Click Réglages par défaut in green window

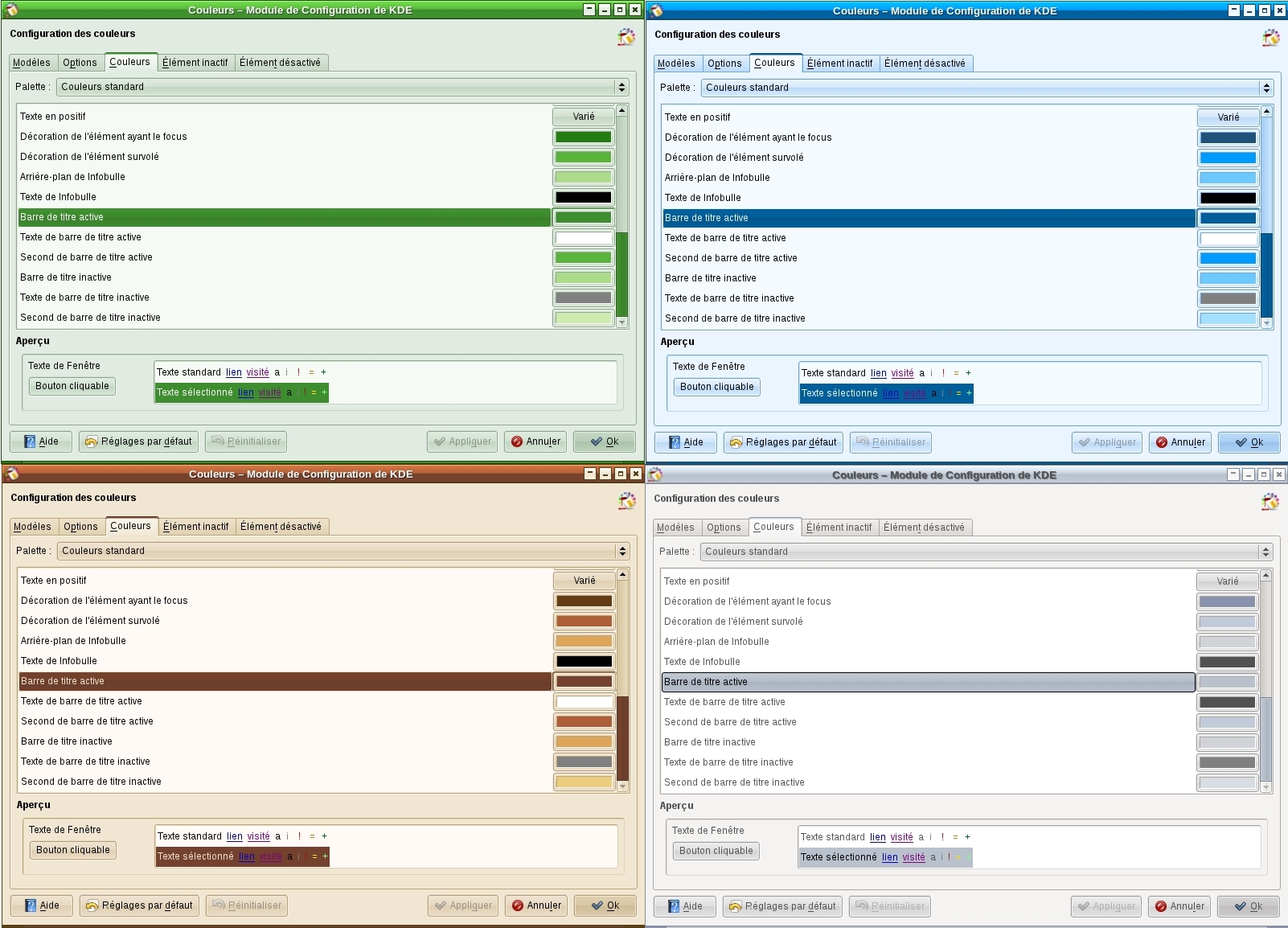coord(138,441)
